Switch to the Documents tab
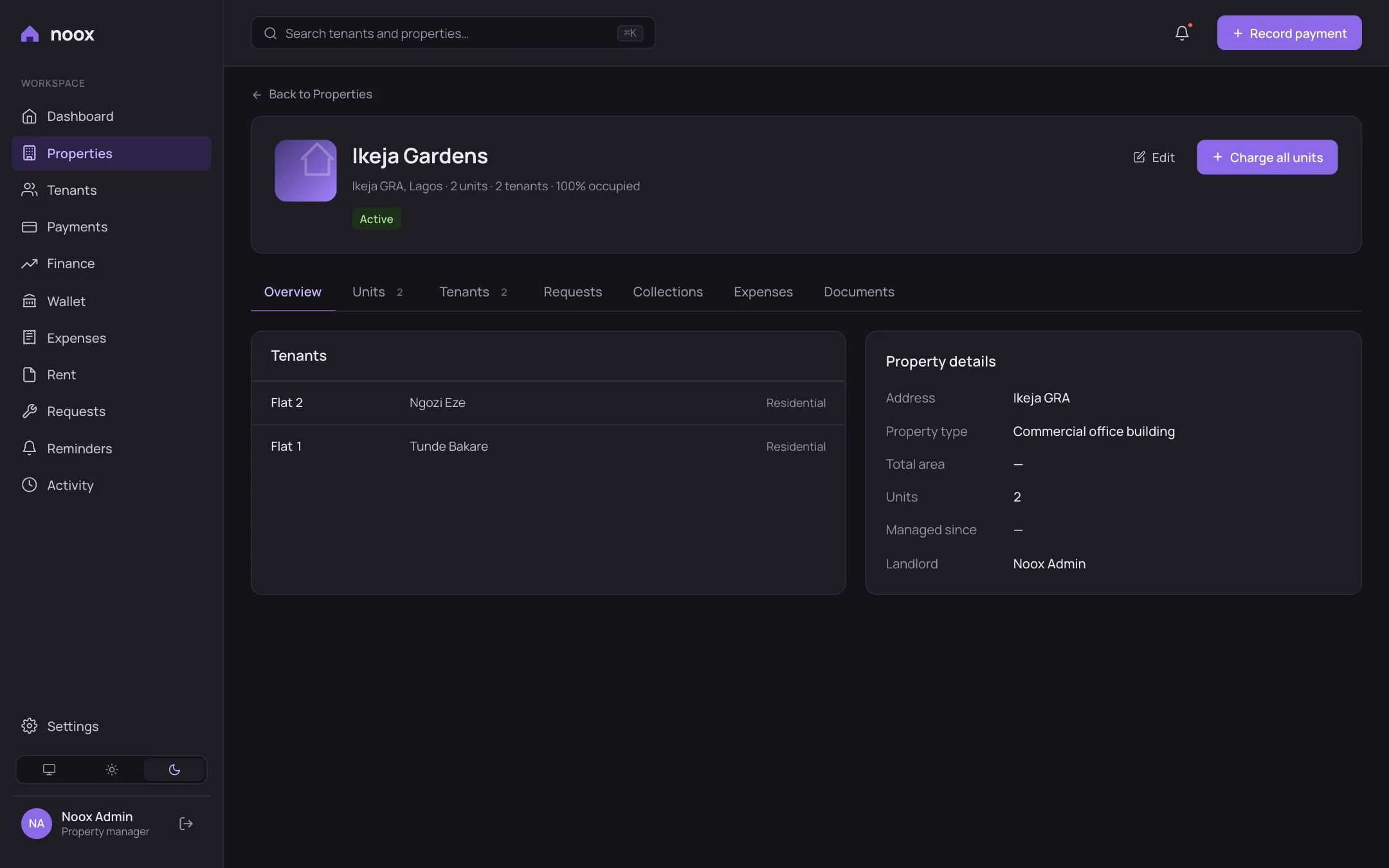This screenshot has height=868, width=1389. [858, 292]
